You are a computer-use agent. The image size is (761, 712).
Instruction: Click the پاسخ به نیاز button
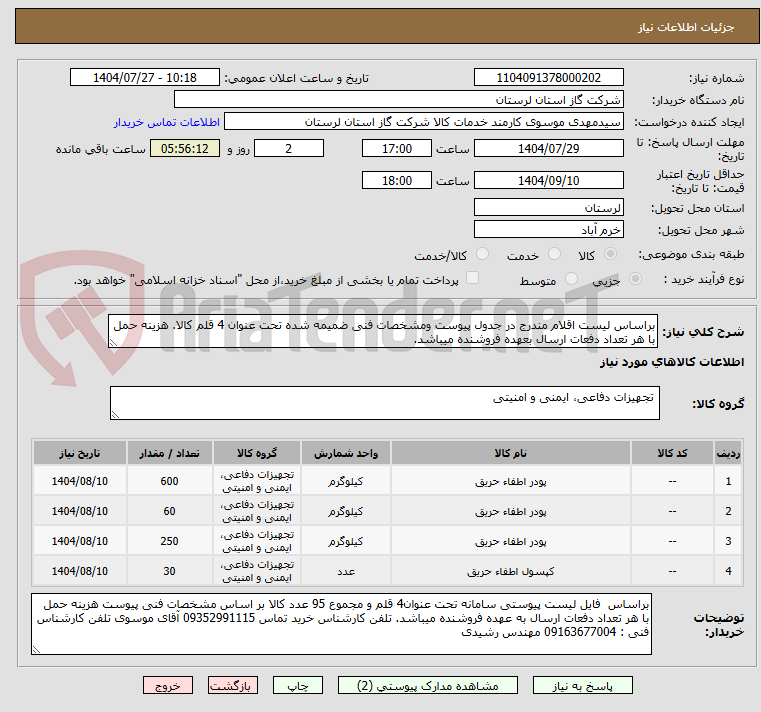pyautogui.click(x=583, y=686)
